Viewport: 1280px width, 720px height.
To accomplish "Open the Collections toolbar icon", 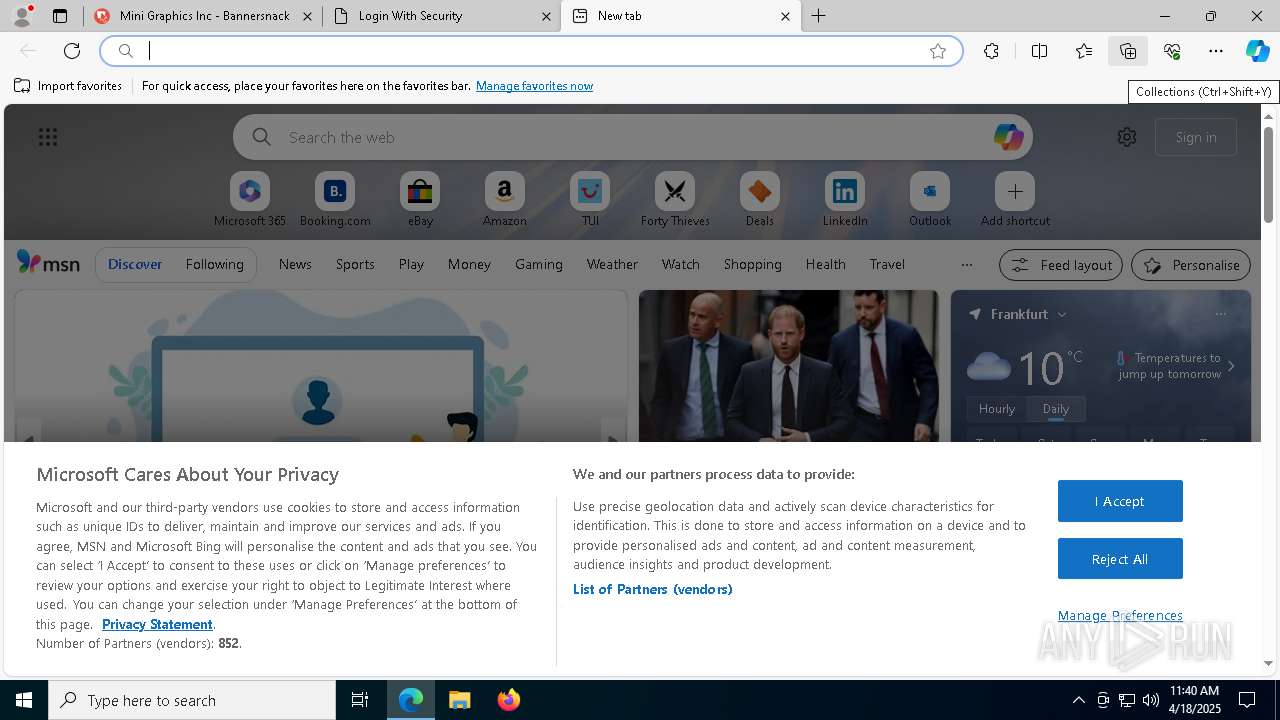I will [1128, 51].
